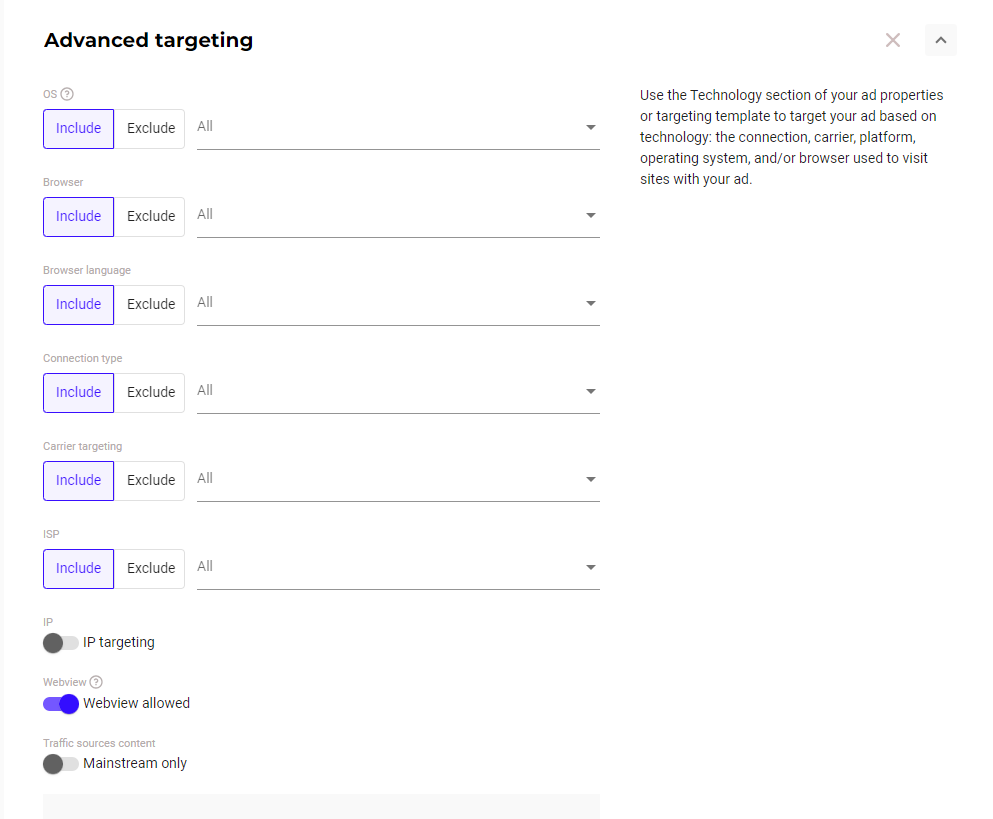This screenshot has width=993, height=819.
Task: Turn off the Webview allowed toggle
Action: tap(61, 703)
